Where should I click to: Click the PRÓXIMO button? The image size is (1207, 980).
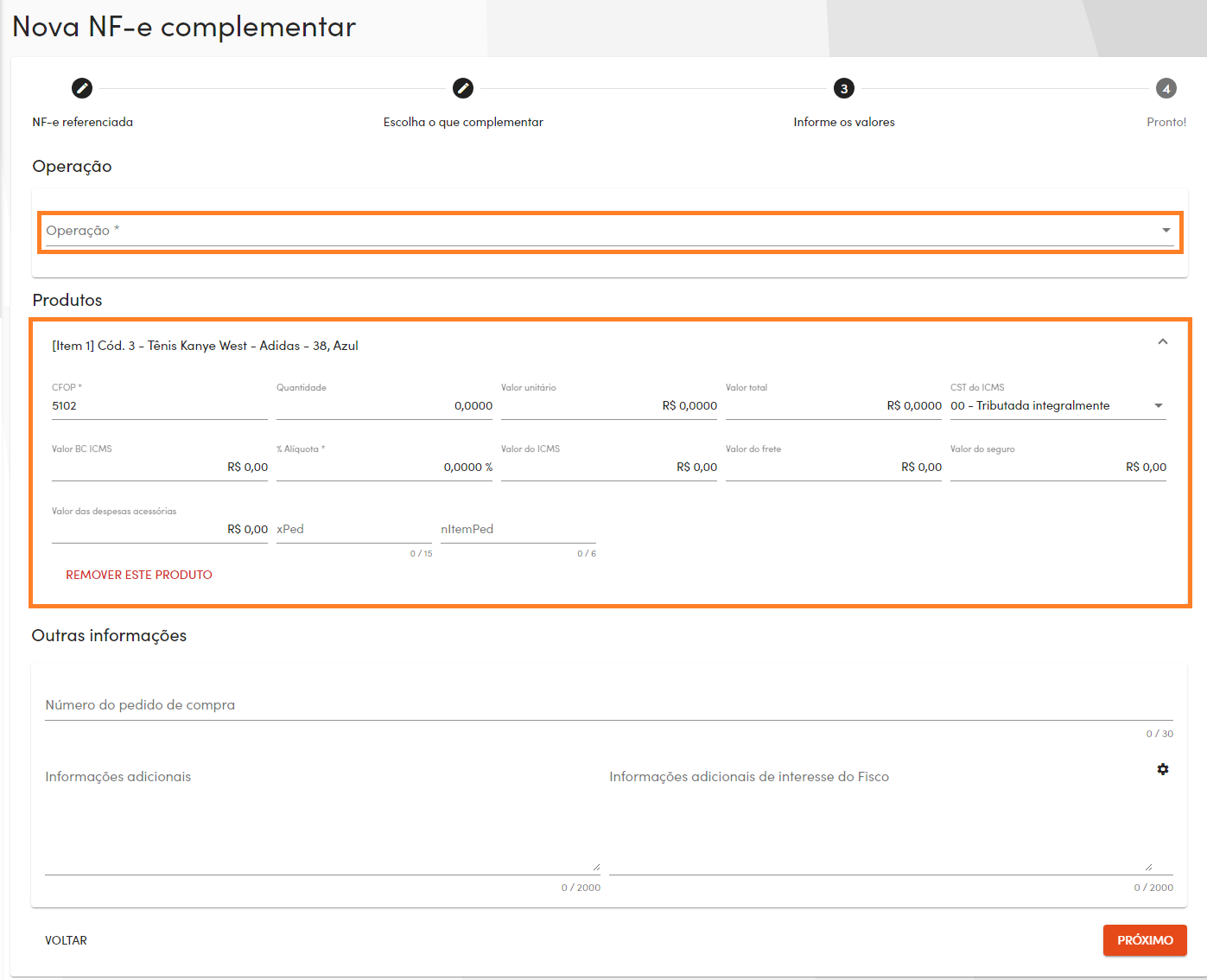tap(1145, 940)
